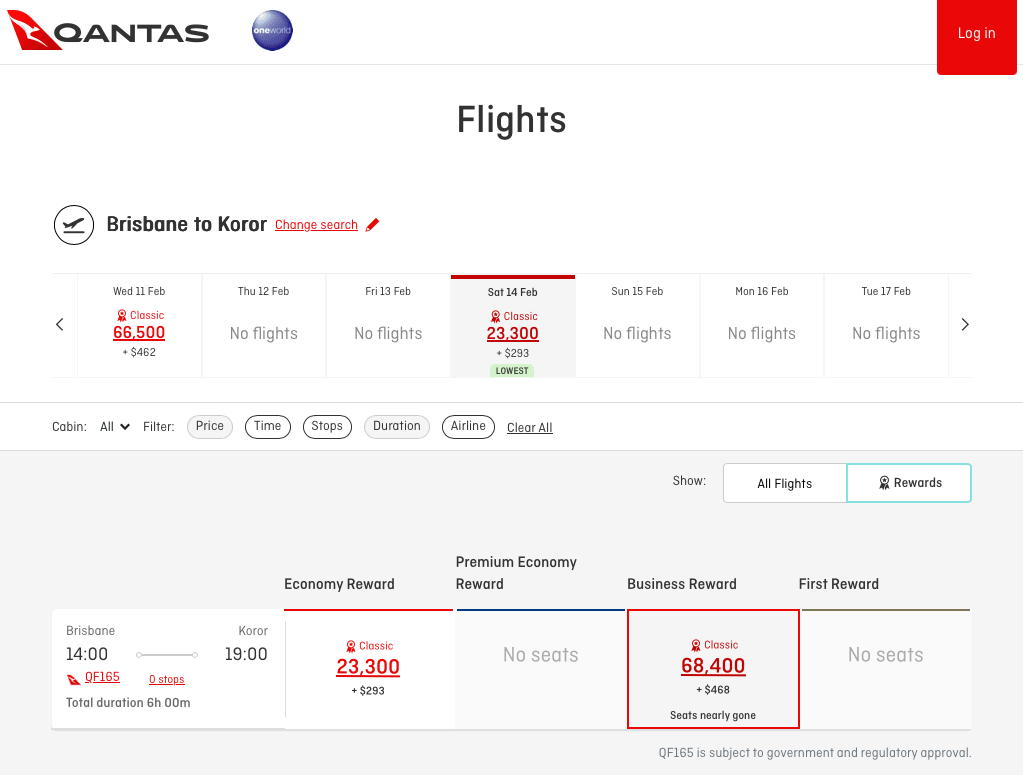Click the First Reward column header
Screen dimensions: 1023x775
tap(839, 584)
